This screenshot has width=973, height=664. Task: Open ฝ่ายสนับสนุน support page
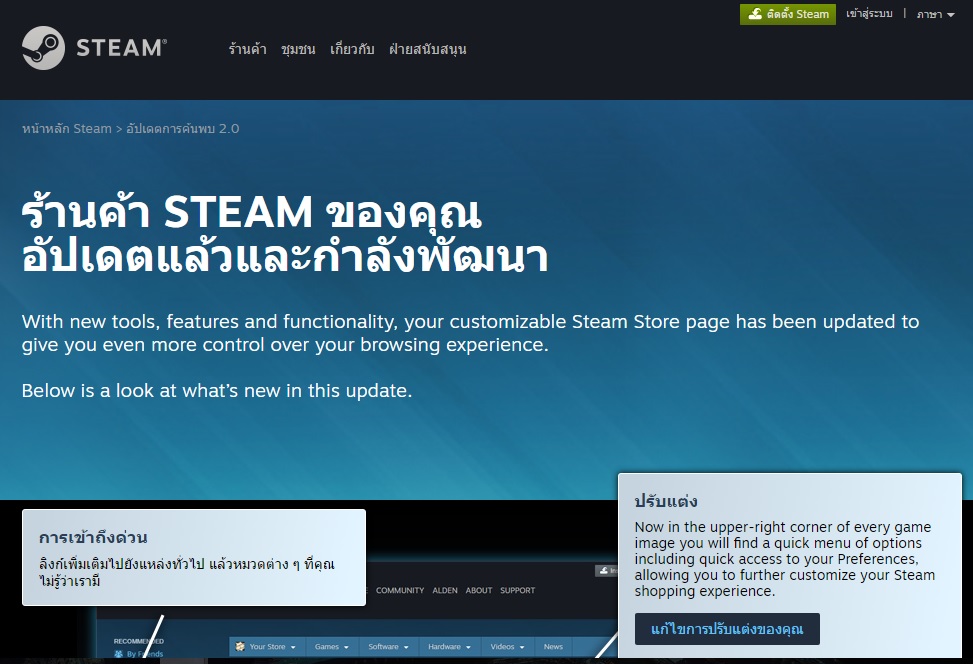click(x=428, y=49)
